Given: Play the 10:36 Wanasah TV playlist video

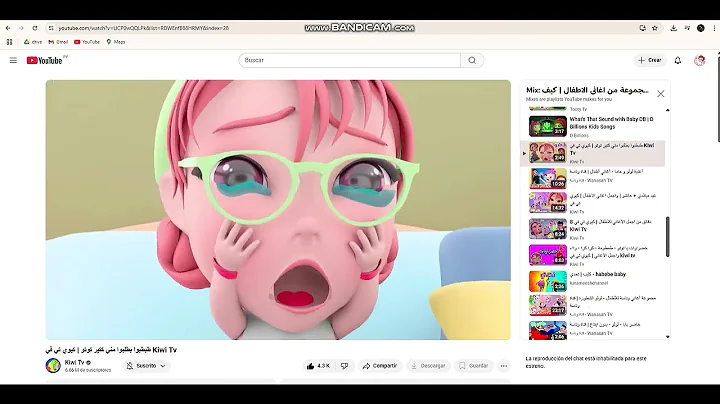Looking at the screenshot, I should point(592,178).
